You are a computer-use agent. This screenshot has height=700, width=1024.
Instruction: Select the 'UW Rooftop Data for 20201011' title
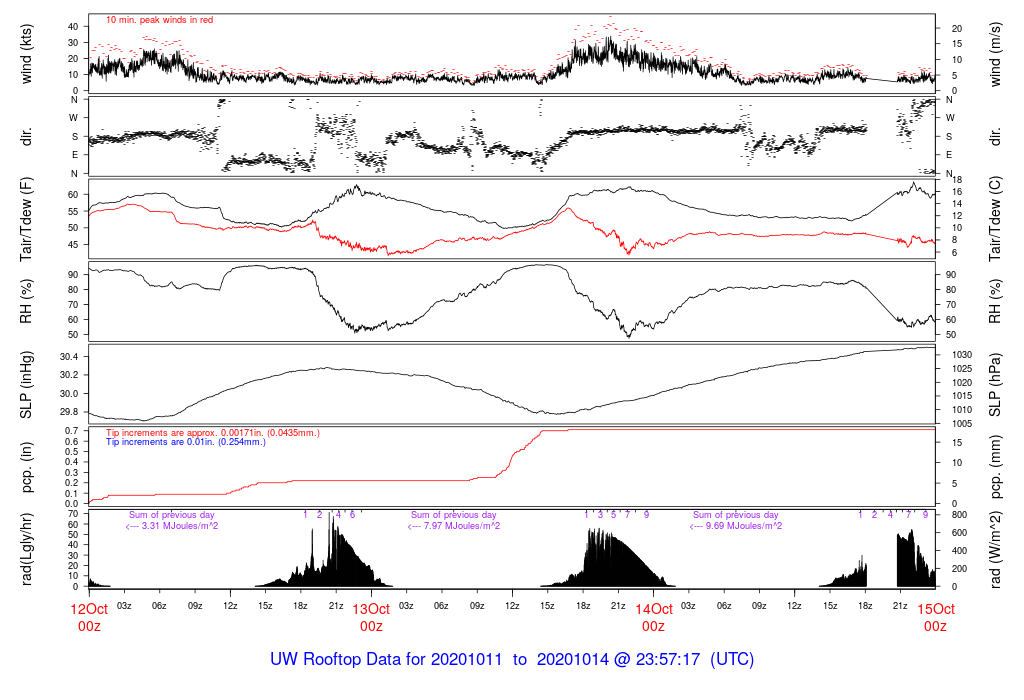point(386,660)
